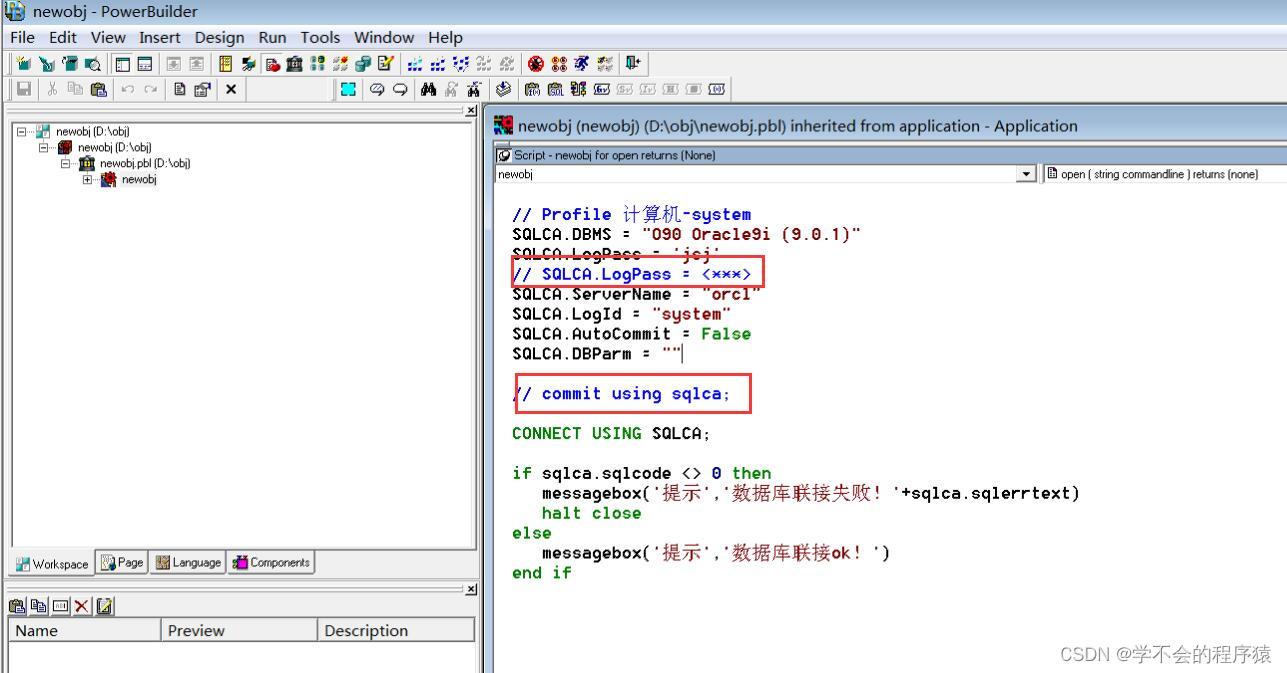The height and width of the screenshot is (673, 1287).
Task: Click the CONNECT USING SQLCA; line
Action: pyautogui.click(x=611, y=433)
